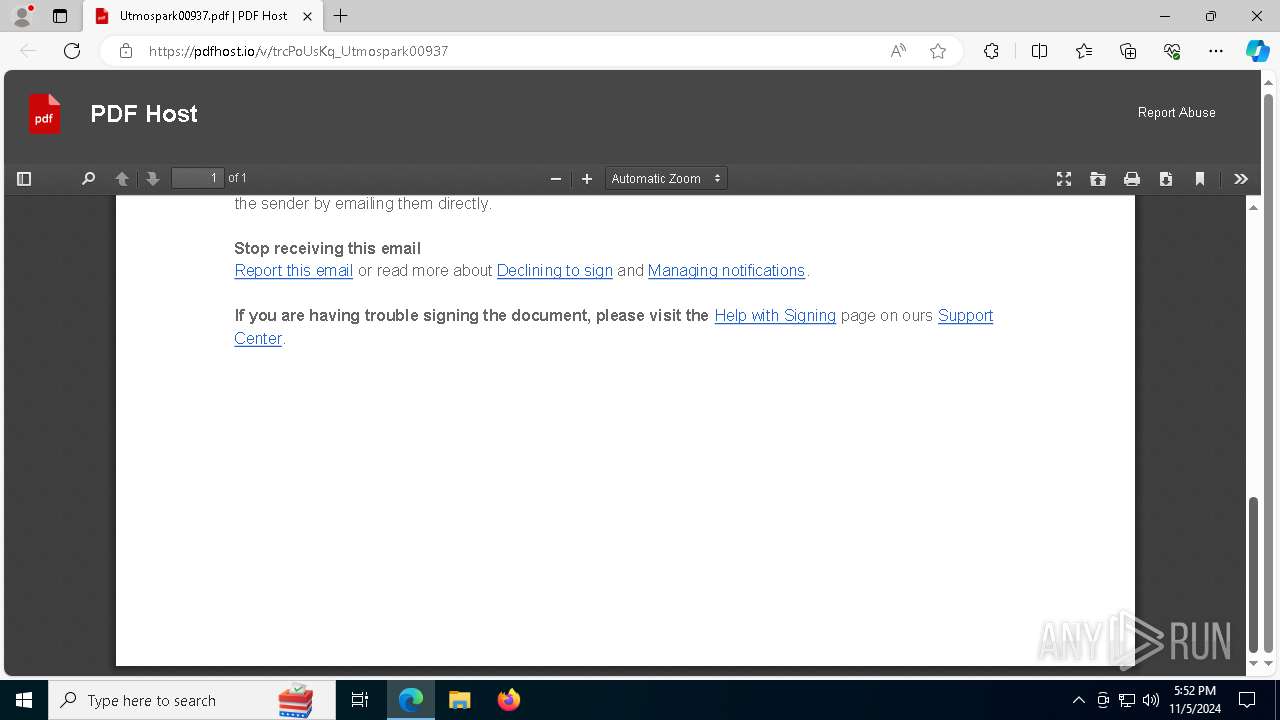Open Browser essentials
The height and width of the screenshot is (720, 1280).
pyautogui.click(x=1172, y=51)
